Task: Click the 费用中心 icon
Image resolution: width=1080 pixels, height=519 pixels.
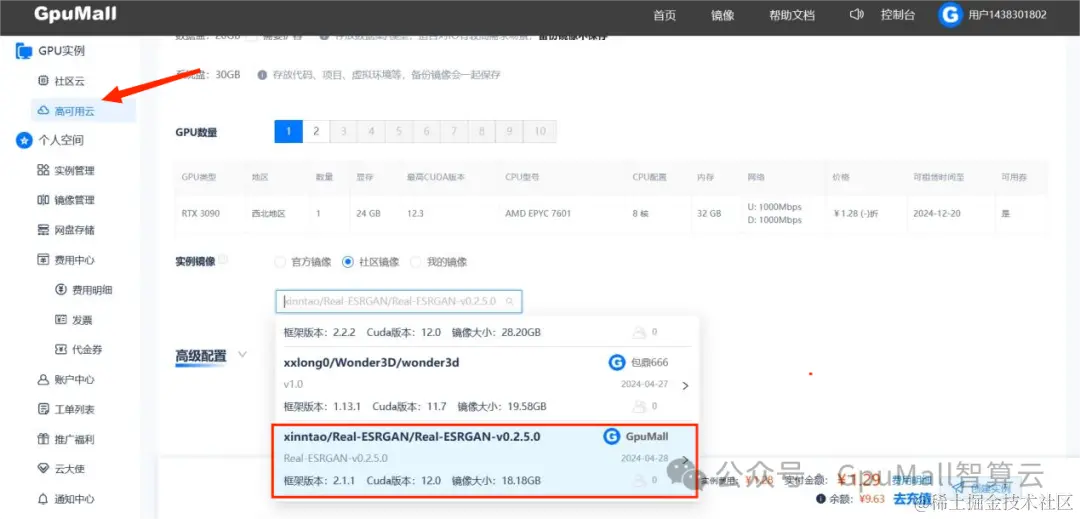Action: [x=43, y=260]
